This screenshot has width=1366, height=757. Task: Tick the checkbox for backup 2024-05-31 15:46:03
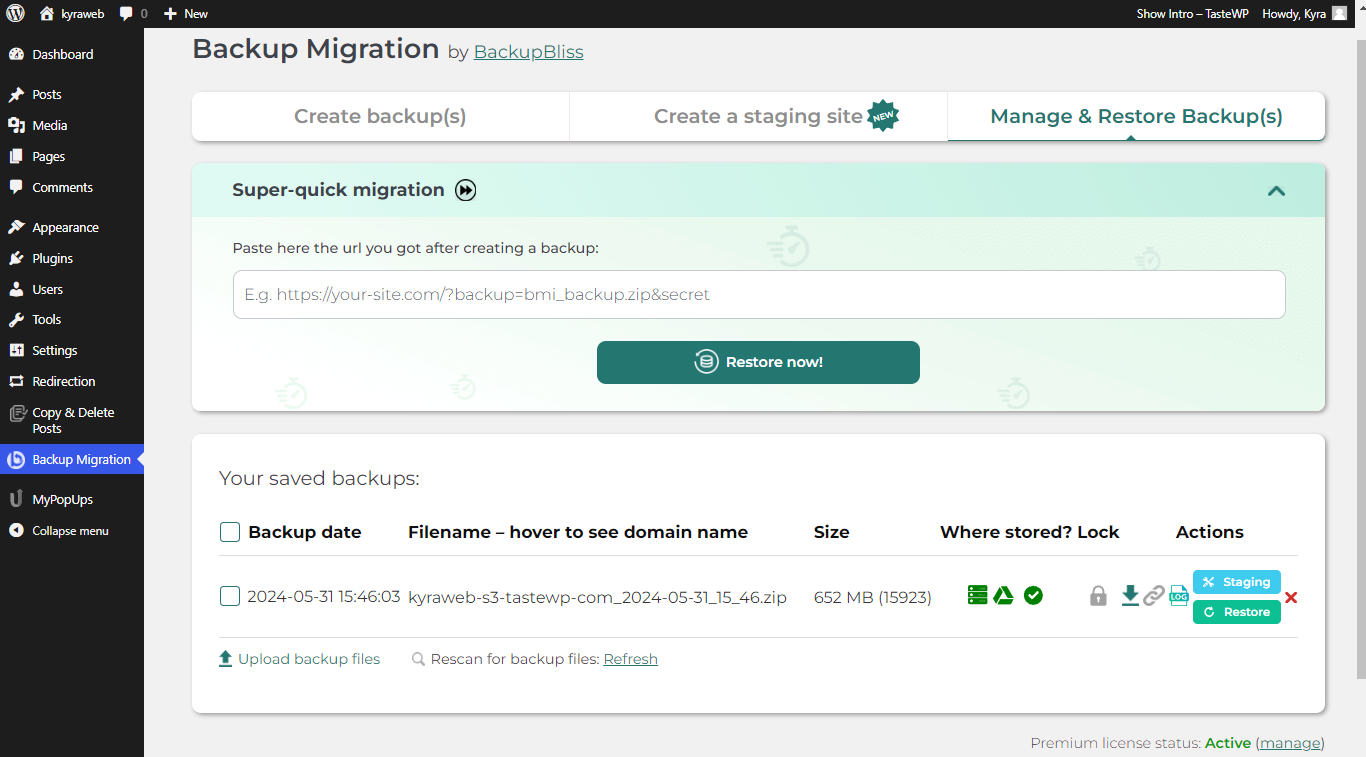[x=229, y=596]
